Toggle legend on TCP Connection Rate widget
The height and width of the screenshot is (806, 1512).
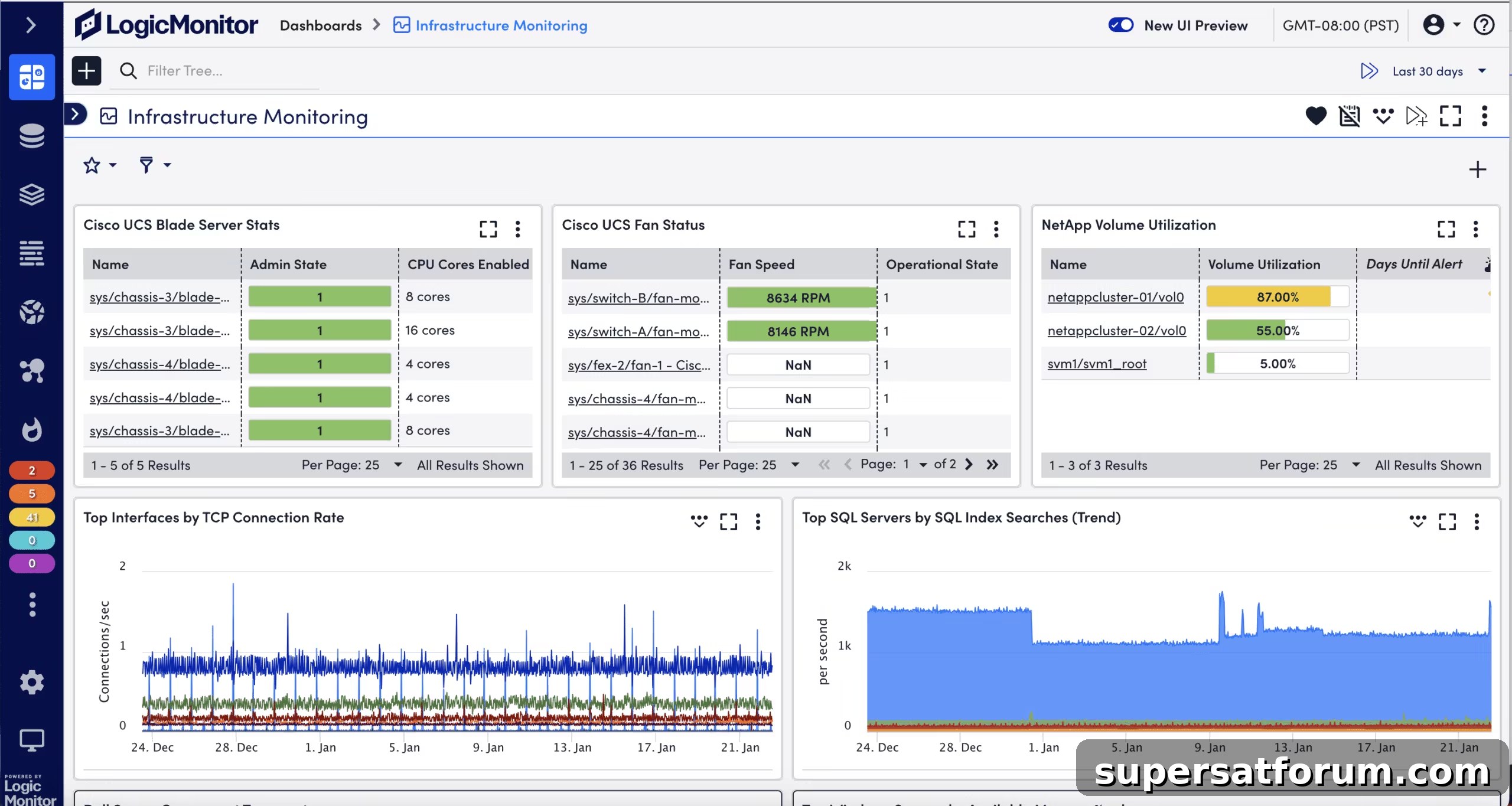pos(699,521)
